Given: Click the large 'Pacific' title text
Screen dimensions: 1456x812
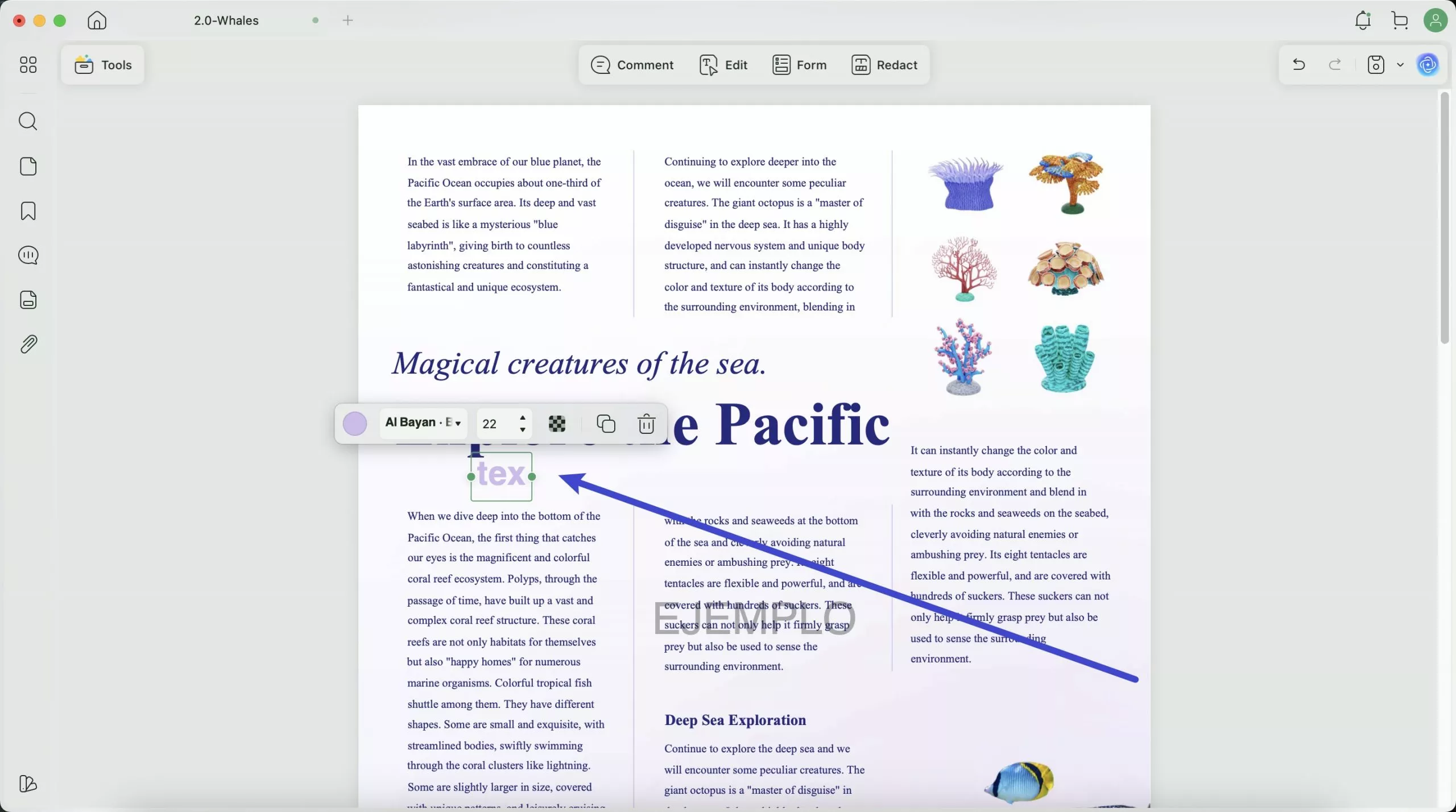Looking at the screenshot, I should coord(802,424).
